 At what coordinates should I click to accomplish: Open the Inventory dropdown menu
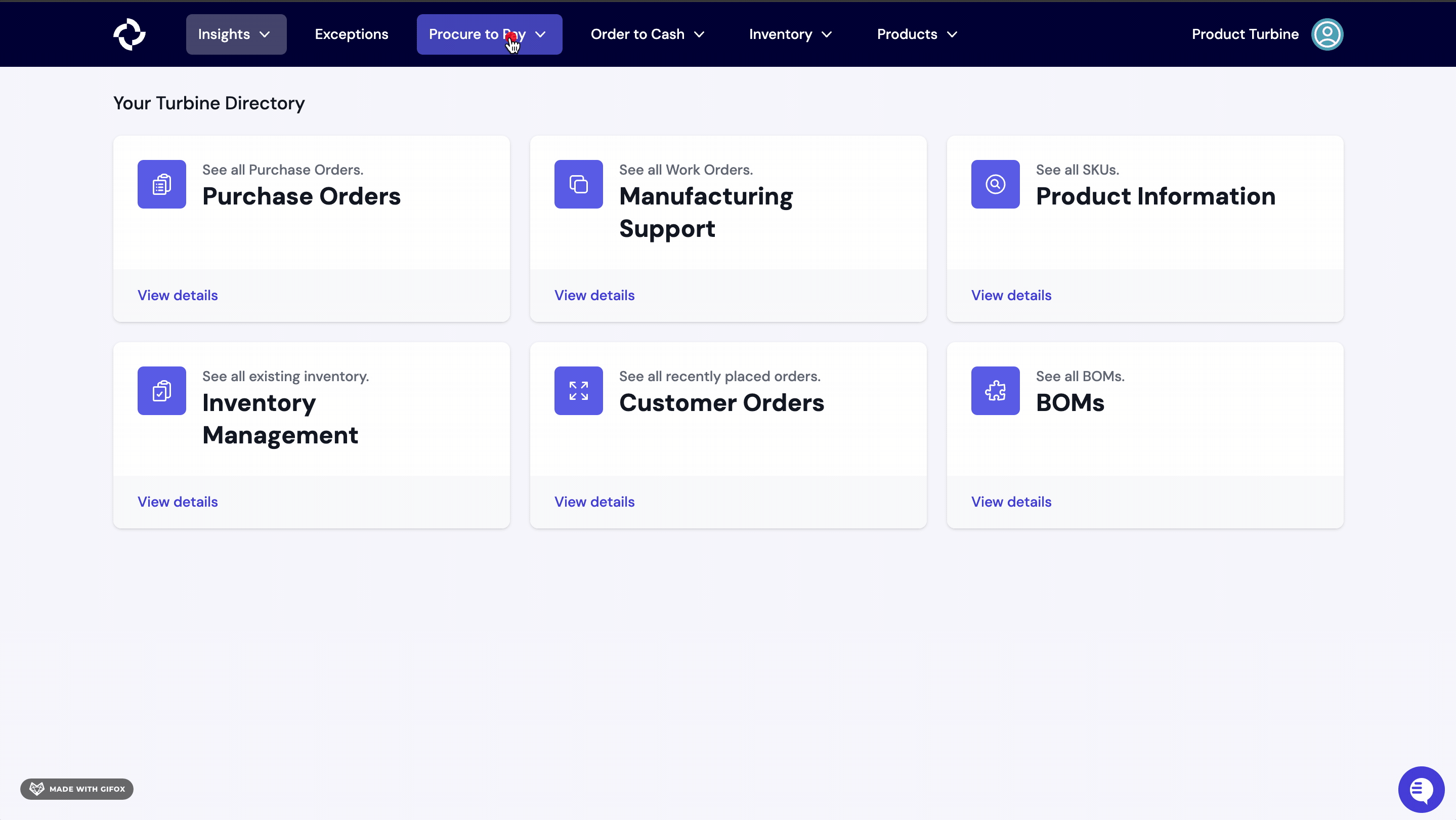click(790, 34)
